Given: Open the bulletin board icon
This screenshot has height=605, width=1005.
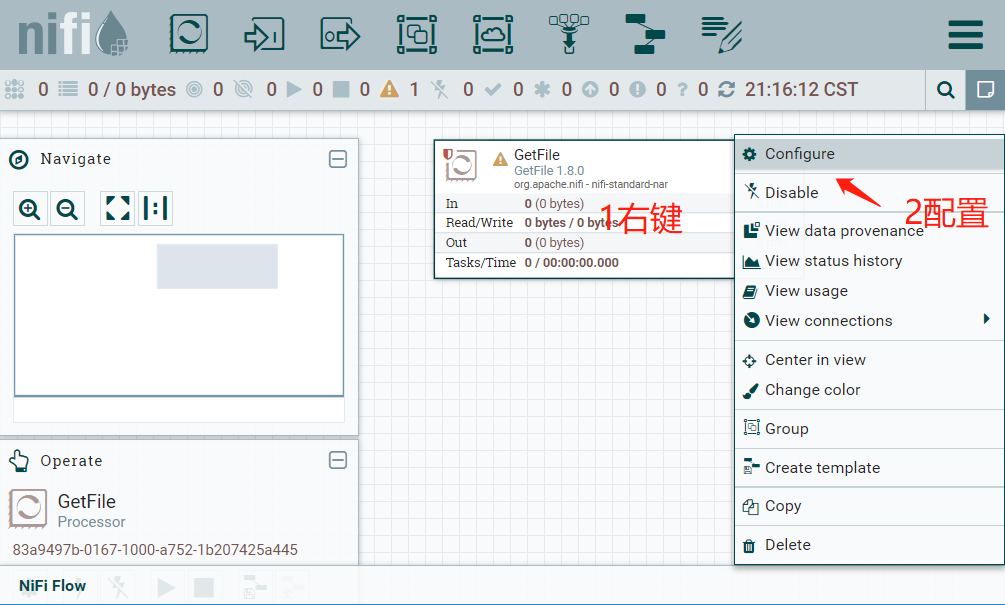Looking at the screenshot, I should point(985,90).
